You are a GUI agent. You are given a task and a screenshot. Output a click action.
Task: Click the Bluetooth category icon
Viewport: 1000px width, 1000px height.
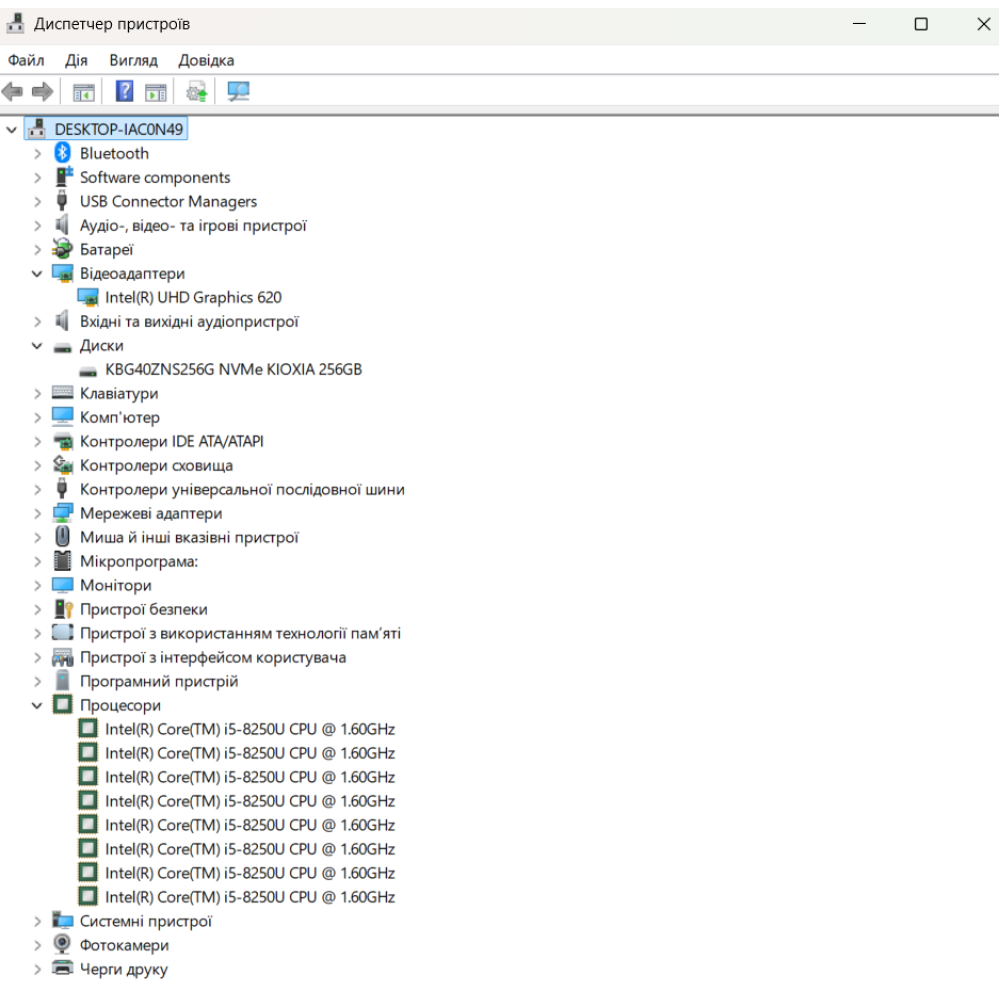[63, 153]
